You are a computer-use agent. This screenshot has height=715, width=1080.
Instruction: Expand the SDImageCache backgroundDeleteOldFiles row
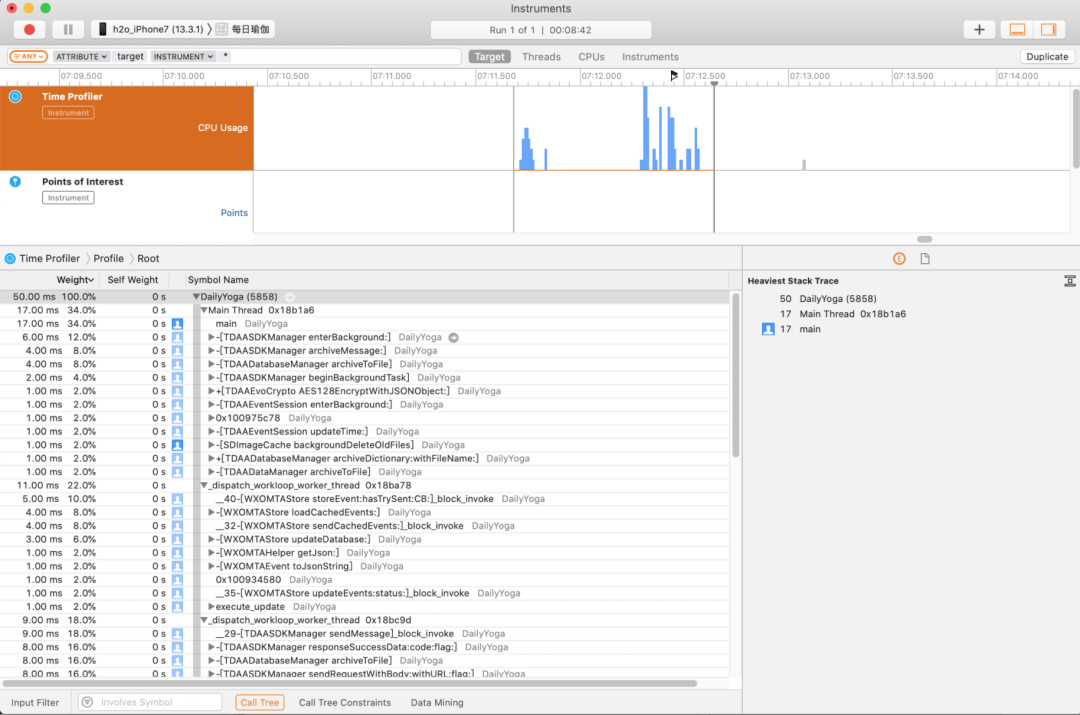pyautogui.click(x=211, y=445)
